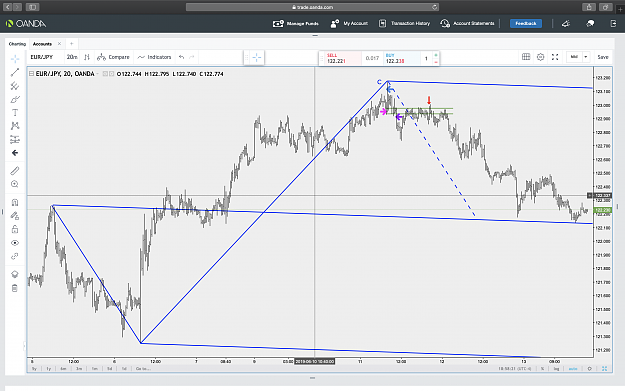Collapse the EUR/JPY legend toggle box
This screenshot has height=391, width=625.
[31, 74]
